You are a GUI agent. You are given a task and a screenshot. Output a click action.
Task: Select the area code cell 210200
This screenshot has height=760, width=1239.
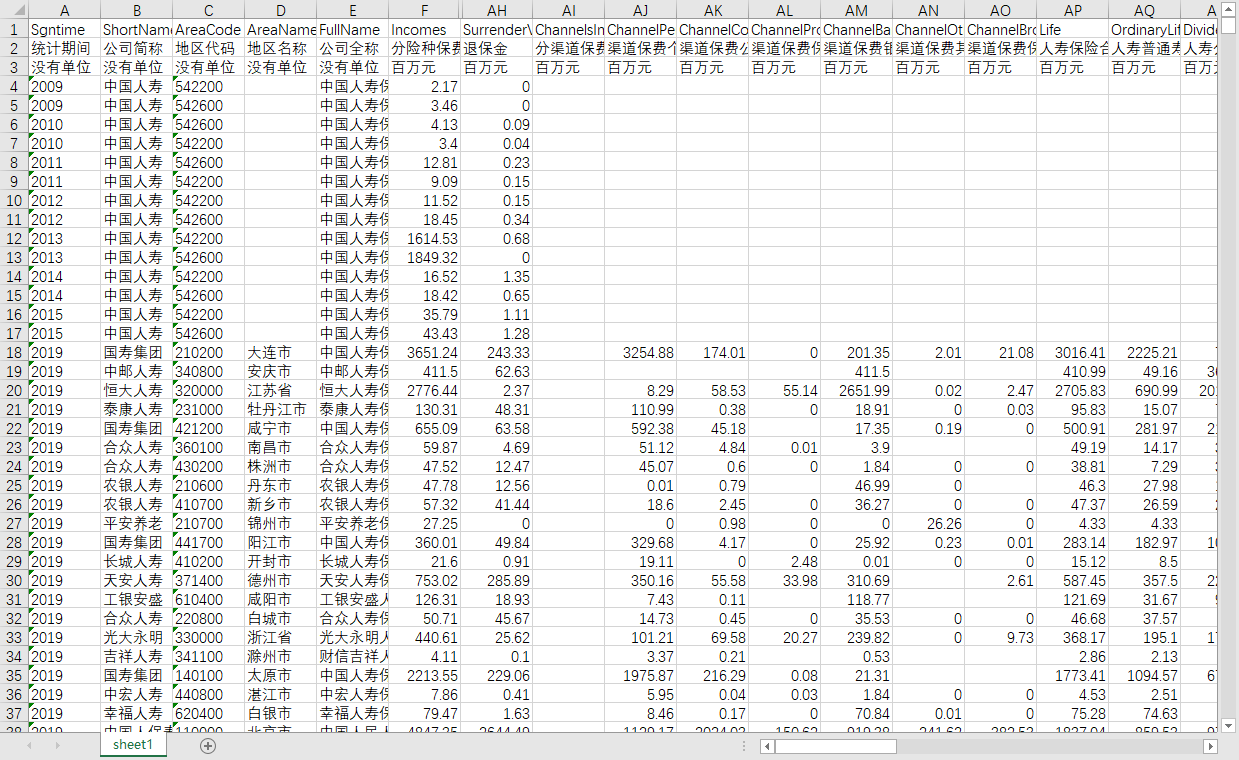(209, 352)
